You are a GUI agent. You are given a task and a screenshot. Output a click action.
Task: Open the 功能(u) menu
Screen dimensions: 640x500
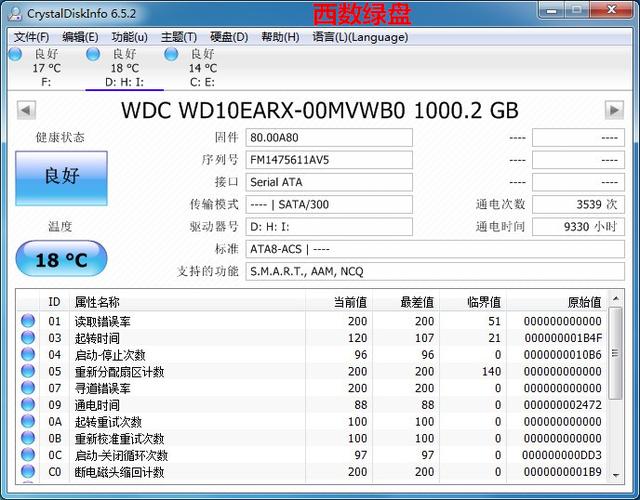[x=129, y=37]
